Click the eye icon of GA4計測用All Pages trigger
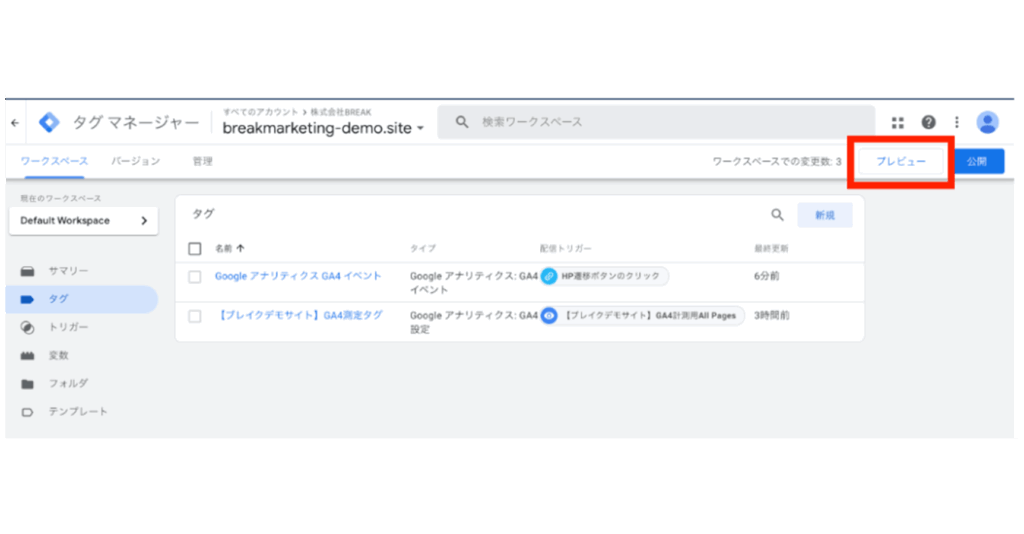The image size is (1024, 534). (x=549, y=316)
